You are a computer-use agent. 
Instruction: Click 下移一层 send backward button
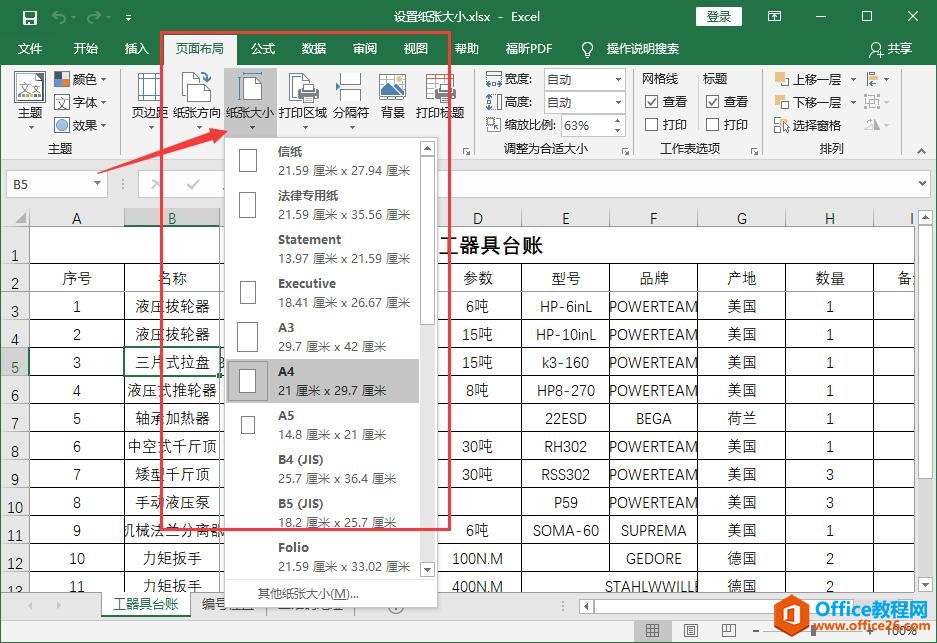[808, 102]
